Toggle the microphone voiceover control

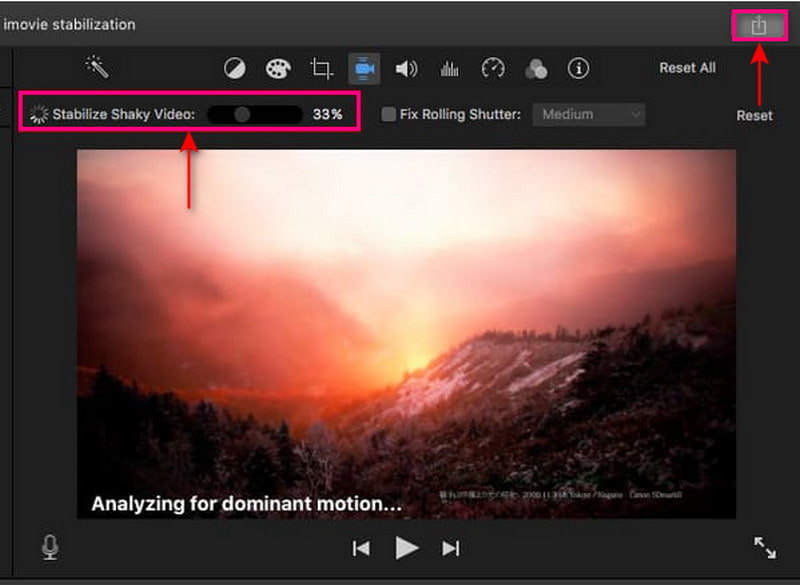[x=49, y=548]
